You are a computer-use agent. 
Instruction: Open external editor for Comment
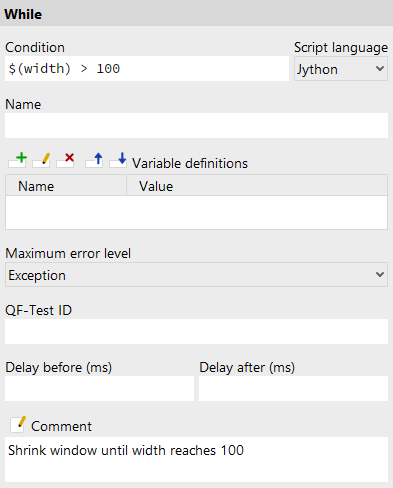point(18,424)
